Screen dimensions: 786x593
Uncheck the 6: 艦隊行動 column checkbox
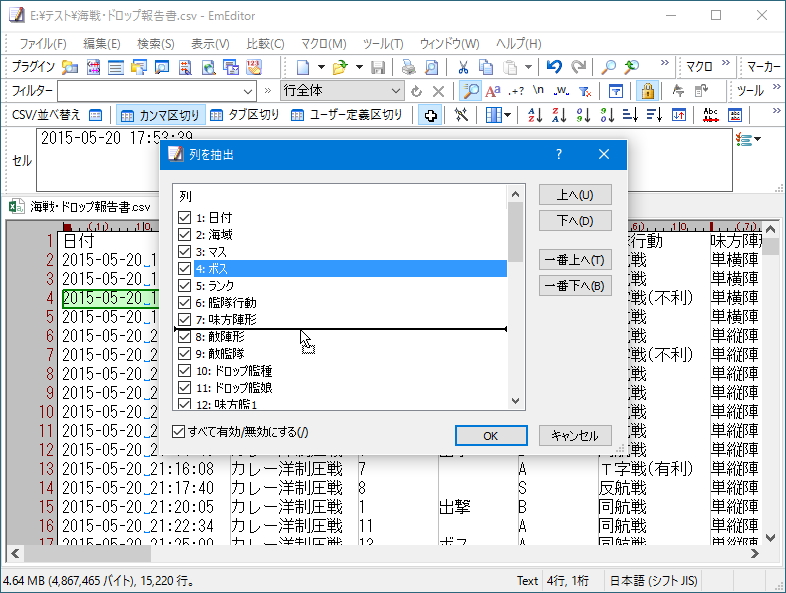184,302
